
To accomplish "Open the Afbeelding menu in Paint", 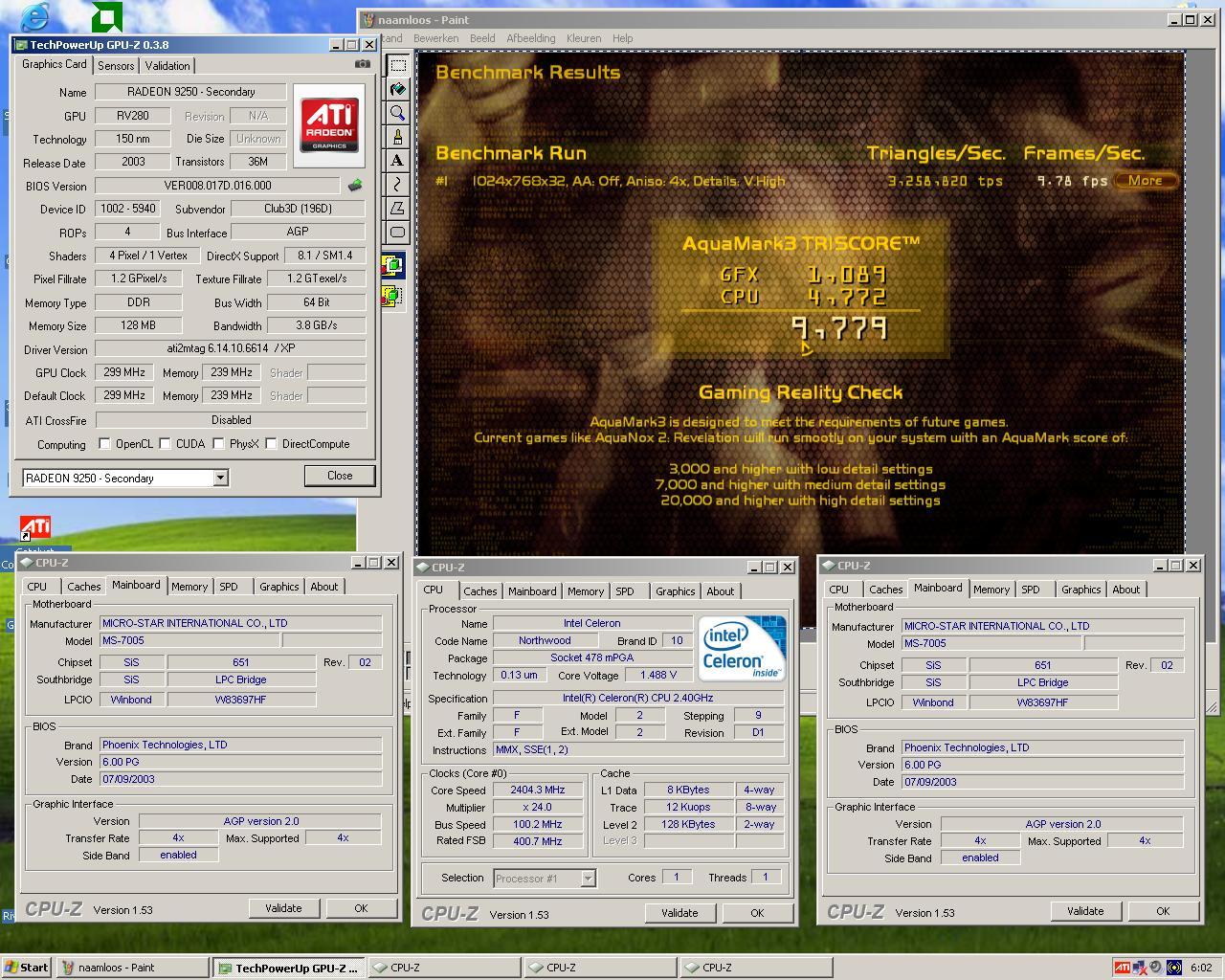I will [530, 38].
